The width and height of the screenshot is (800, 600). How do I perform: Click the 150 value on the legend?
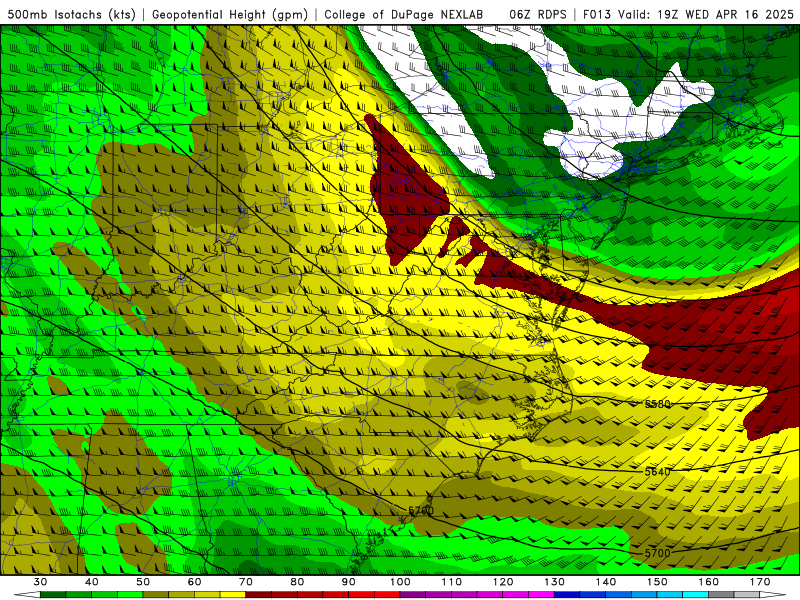tap(658, 582)
